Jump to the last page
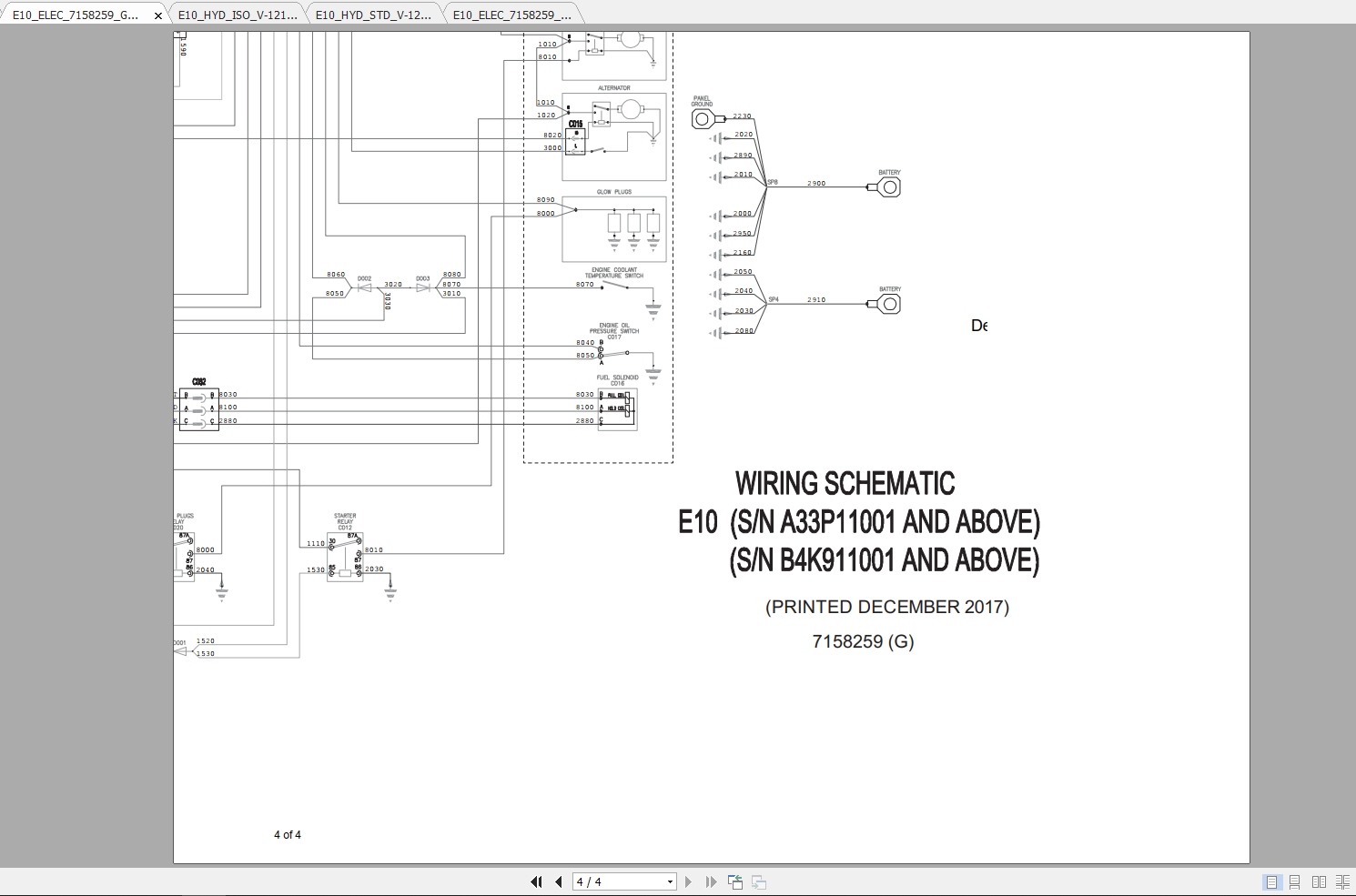 tap(711, 881)
